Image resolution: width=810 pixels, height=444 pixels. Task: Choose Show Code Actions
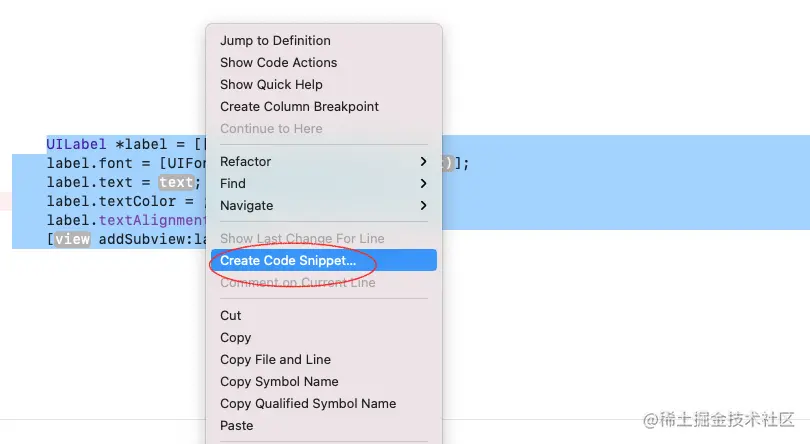pyautogui.click(x=278, y=63)
